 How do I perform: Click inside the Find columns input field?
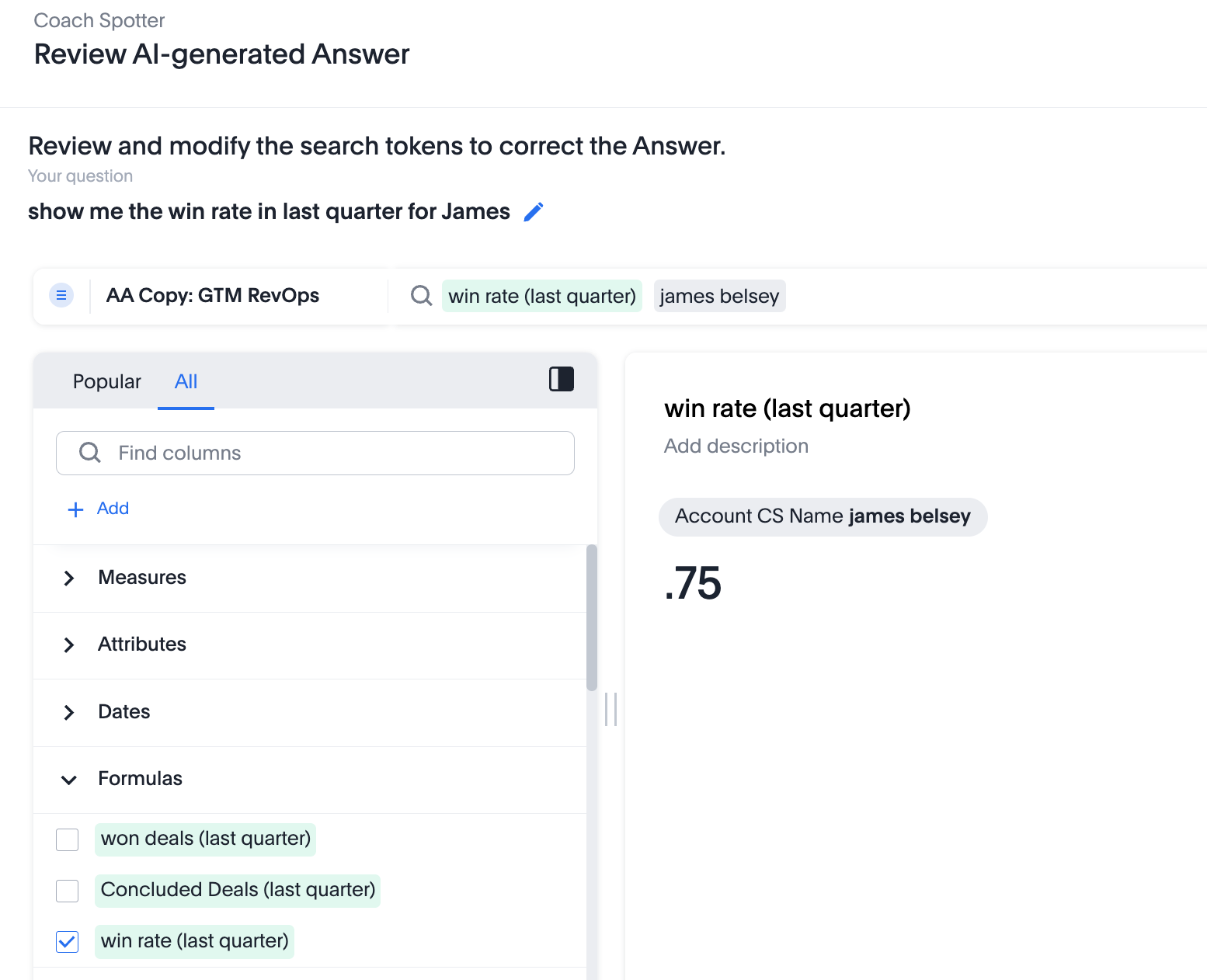[311, 453]
